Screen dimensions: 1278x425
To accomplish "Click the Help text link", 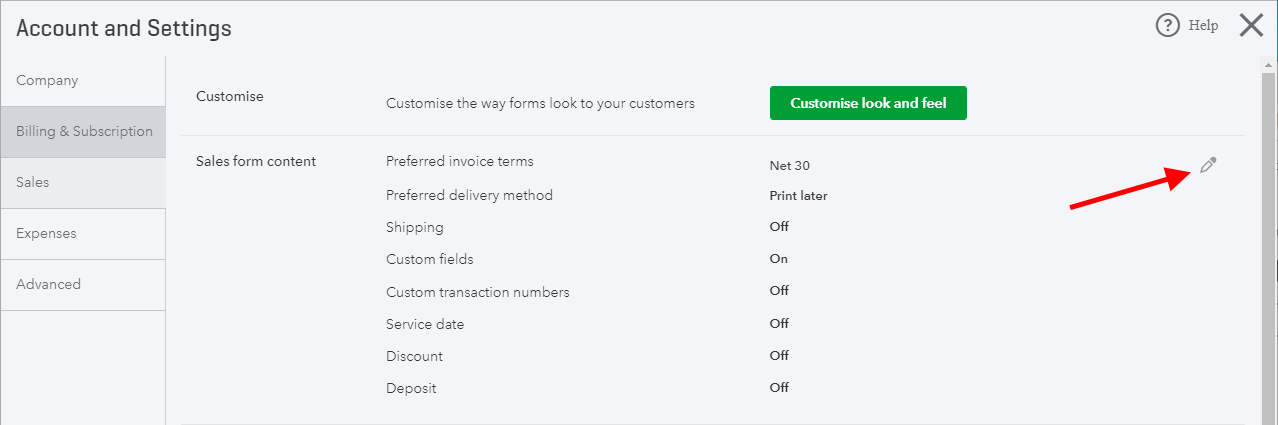I will (x=1203, y=26).
